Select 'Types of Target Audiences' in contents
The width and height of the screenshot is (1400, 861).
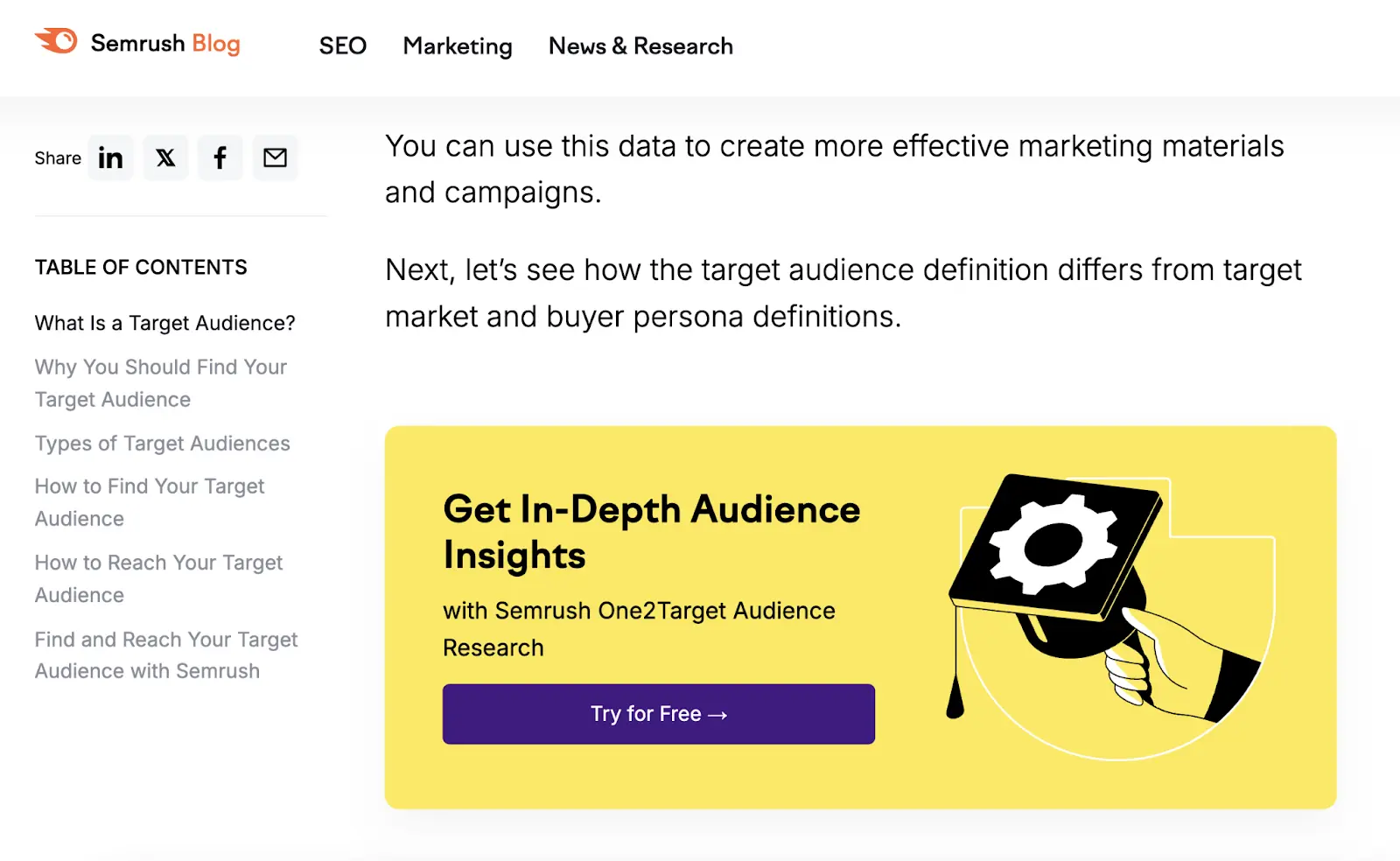(x=162, y=444)
